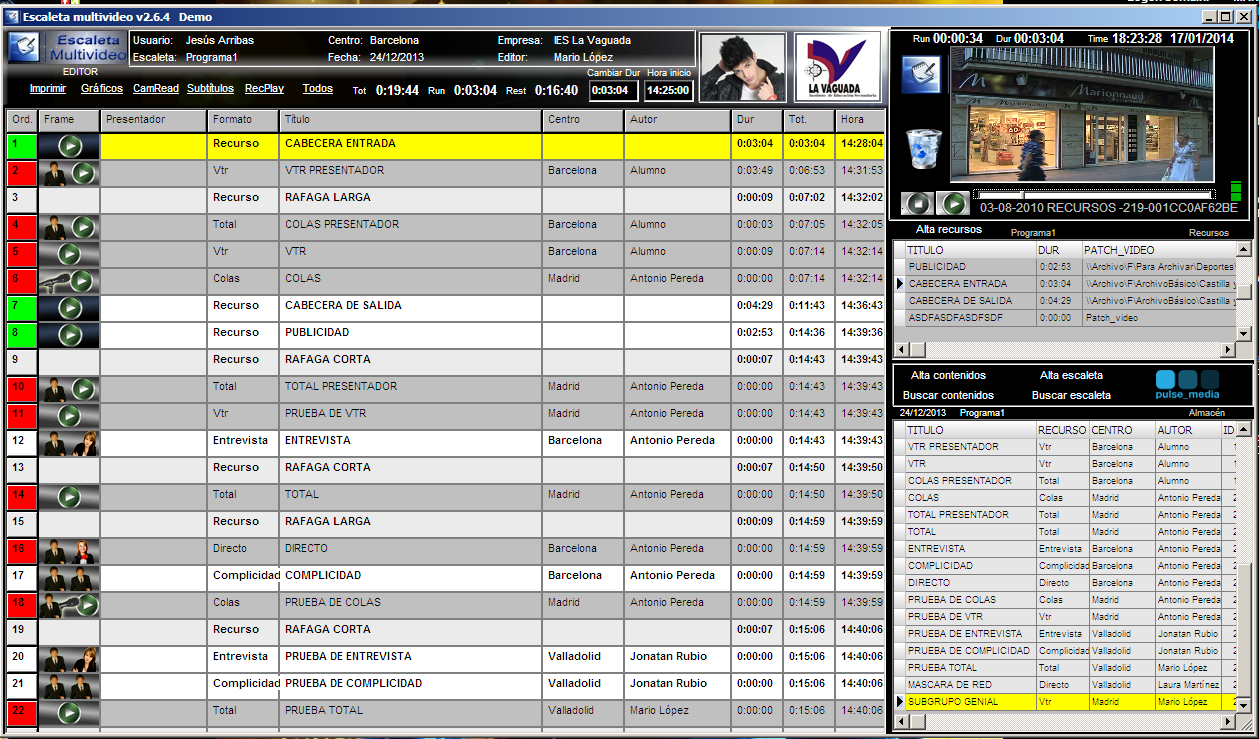The height and width of the screenshot is (739, 1259).
Task: Click the Alta recursos option
Action: tap(949, 230)
